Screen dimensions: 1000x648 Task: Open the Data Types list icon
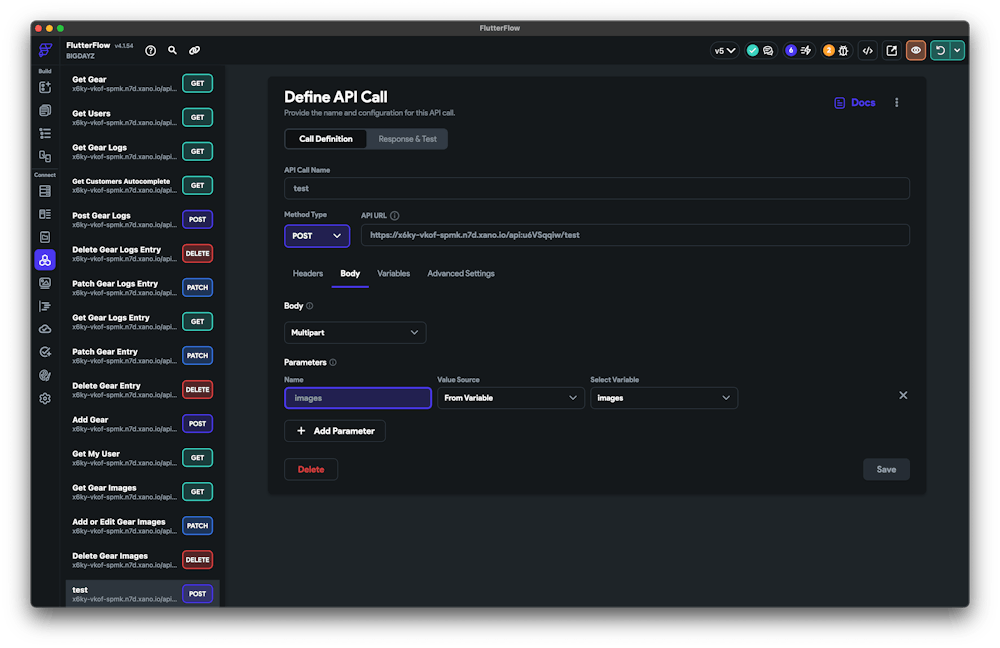coord(45,214)
